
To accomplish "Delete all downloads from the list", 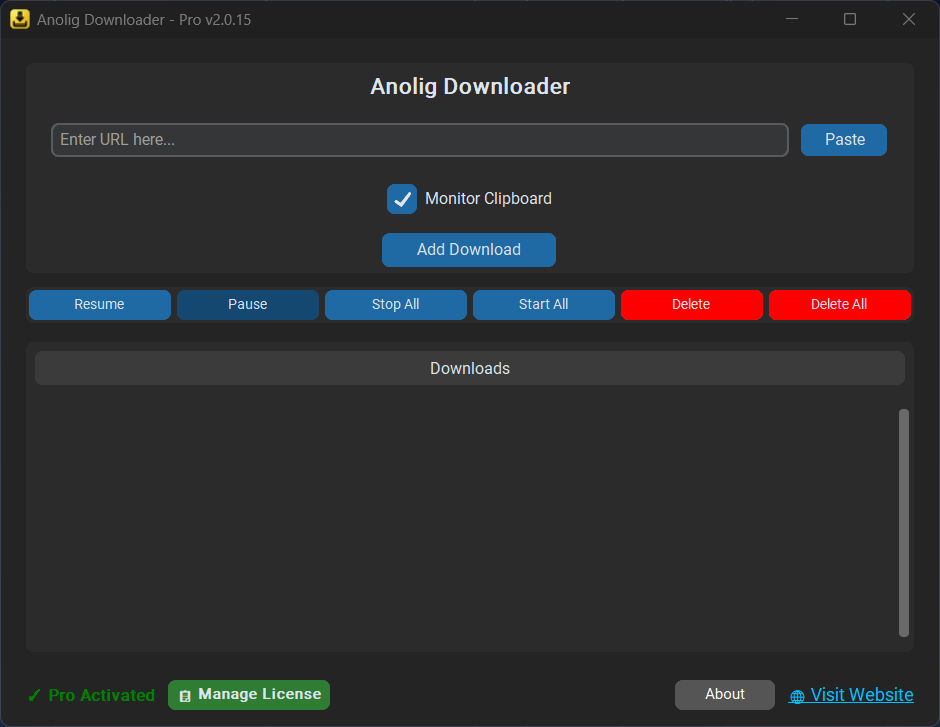I will tap(839, 304).
